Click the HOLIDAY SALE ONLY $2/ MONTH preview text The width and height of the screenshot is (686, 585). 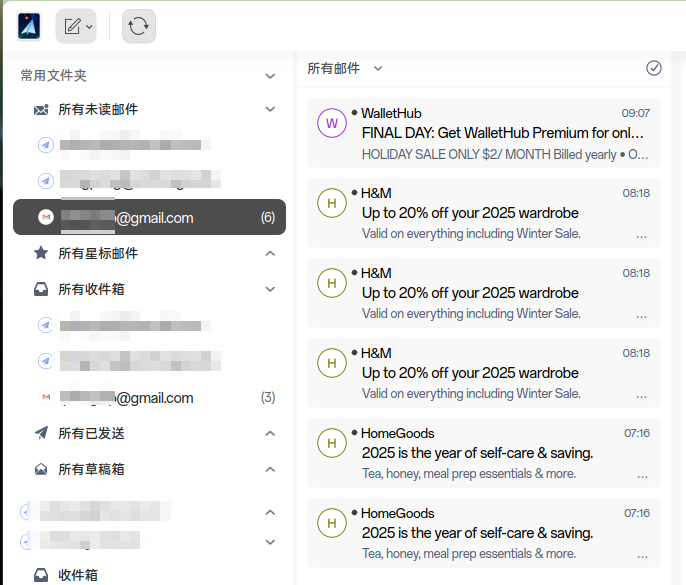tap(505, 154)
